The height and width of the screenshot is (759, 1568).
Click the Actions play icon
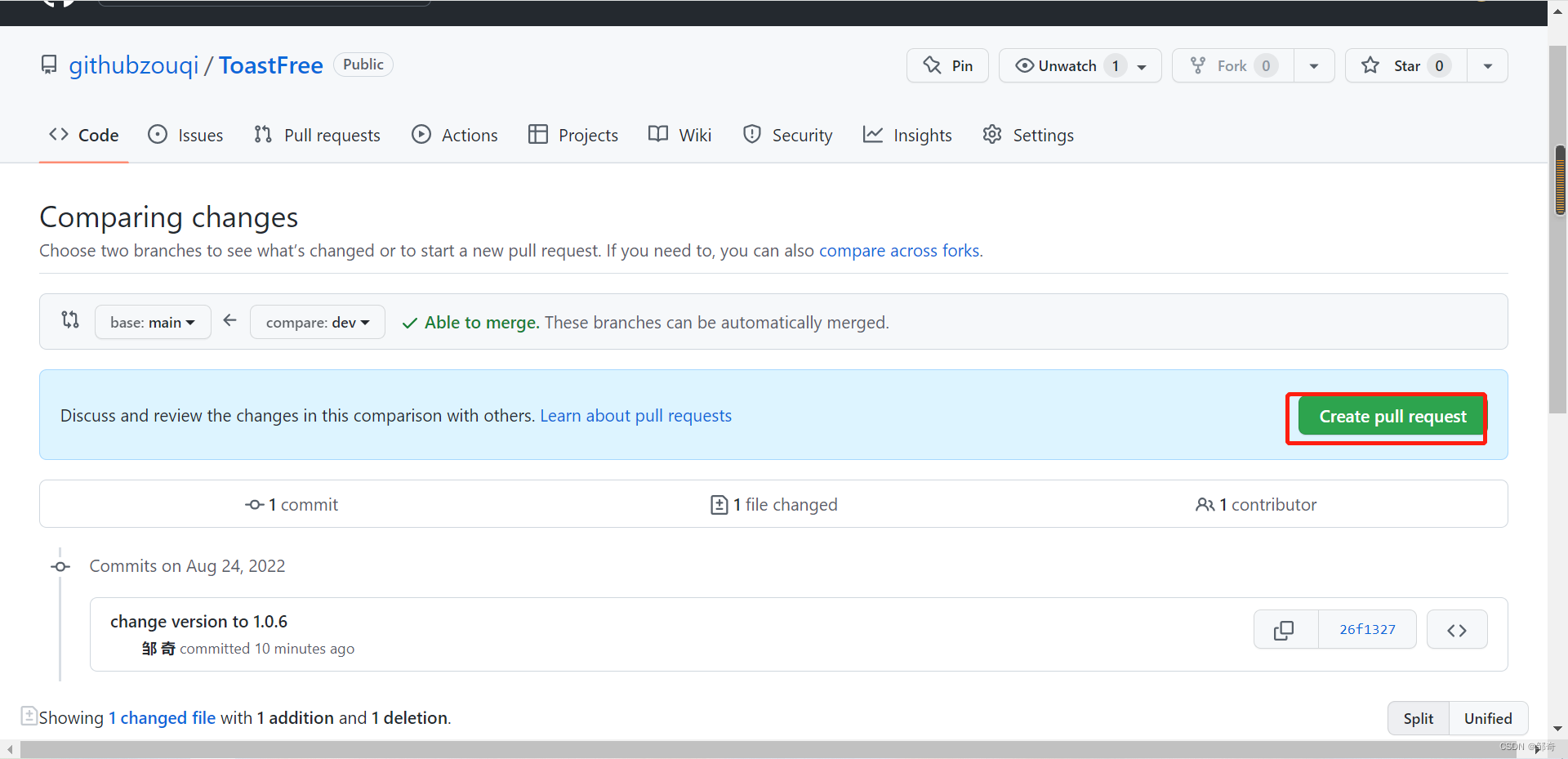tap(421, 134)
